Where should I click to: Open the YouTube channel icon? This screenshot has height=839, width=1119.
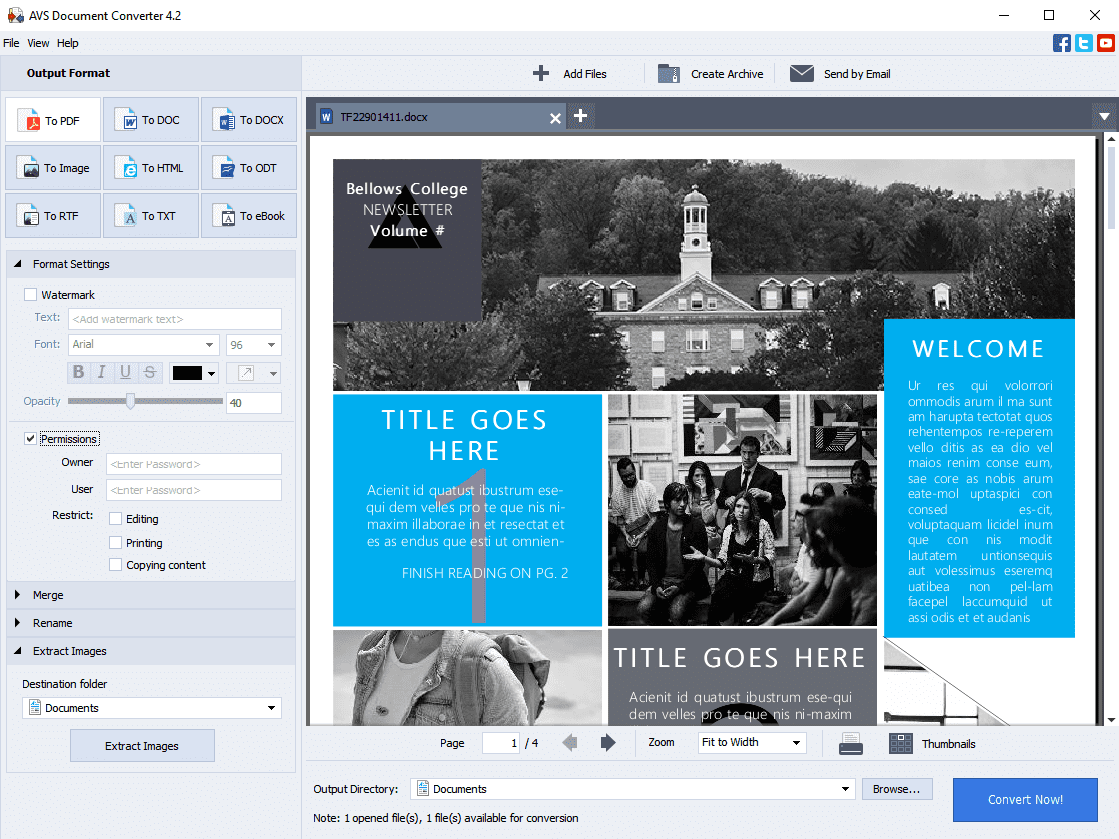point(1106,43)
